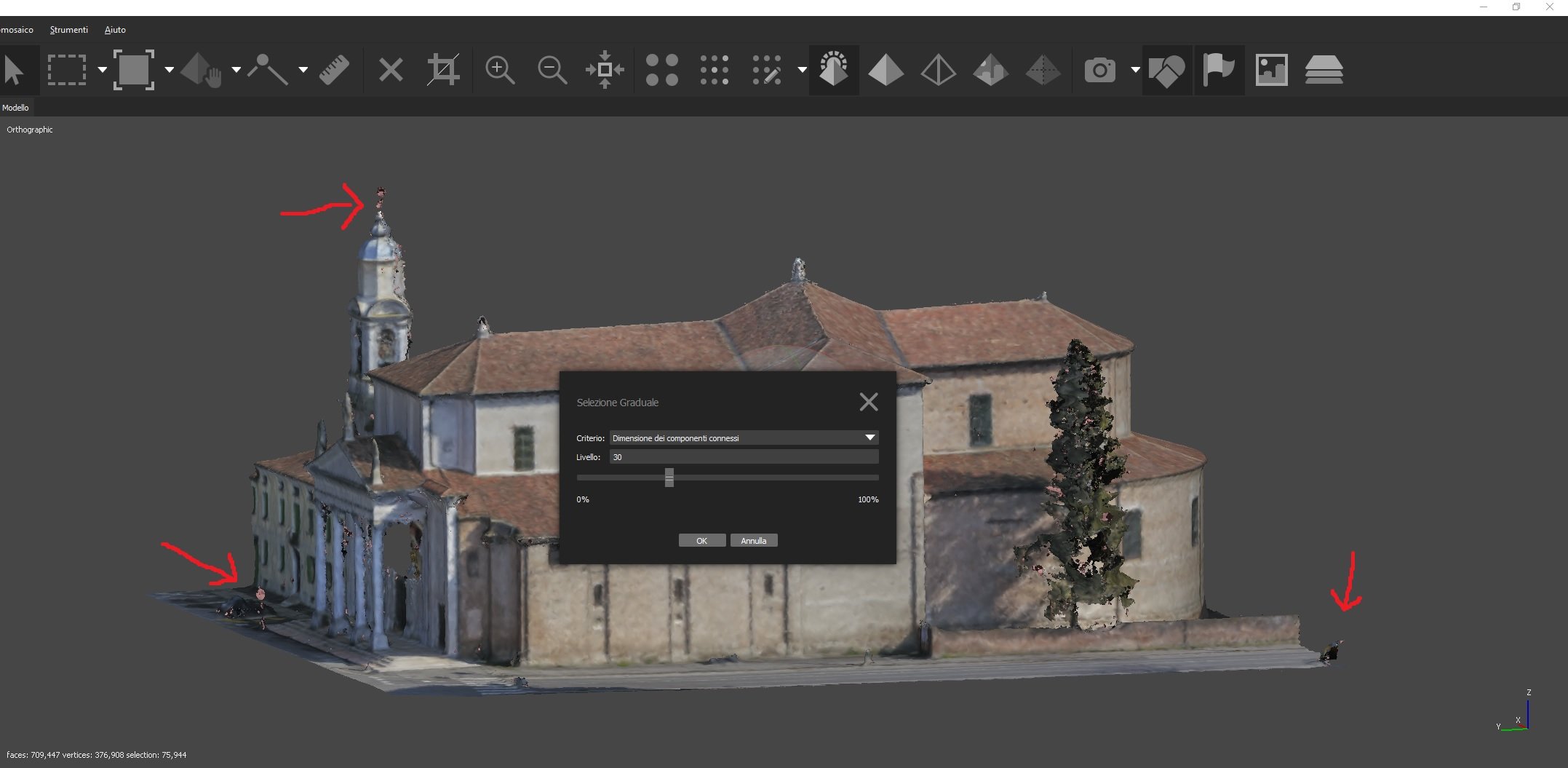Click the faces and vertices status text
Screen dimensions: 1568x768
(x=97, y=755)
